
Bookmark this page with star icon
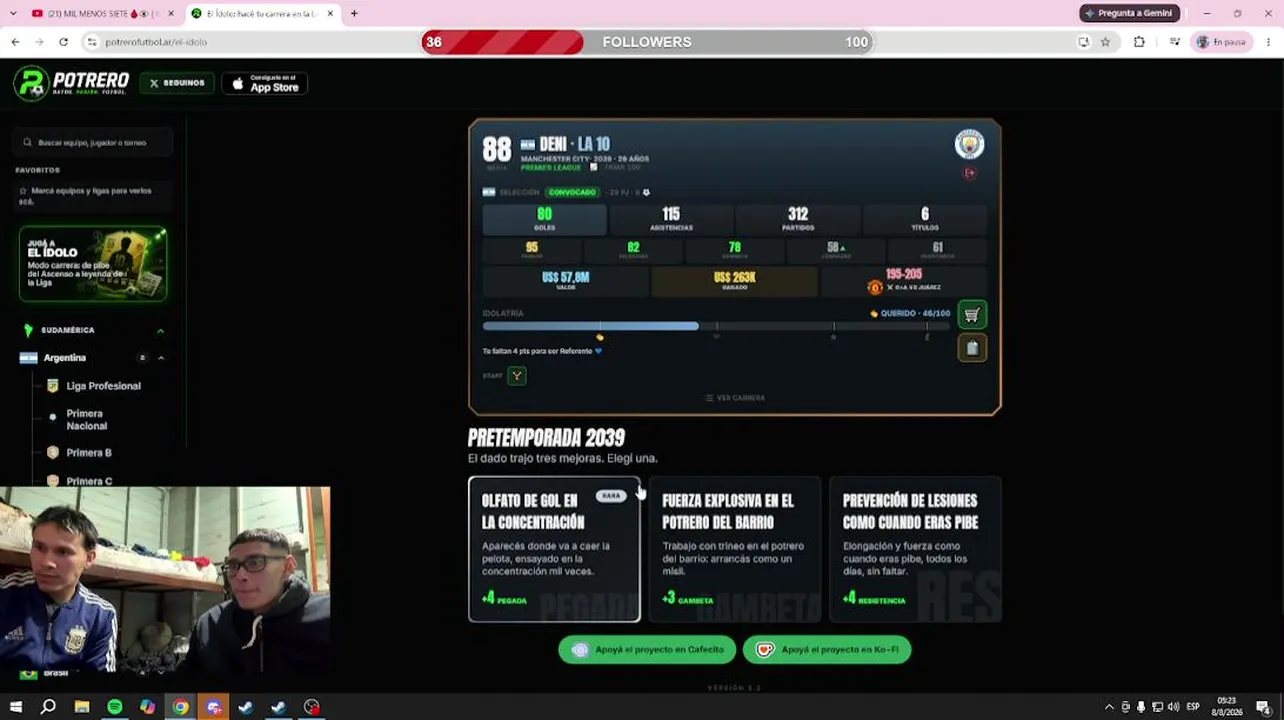tap(1105, 42)
